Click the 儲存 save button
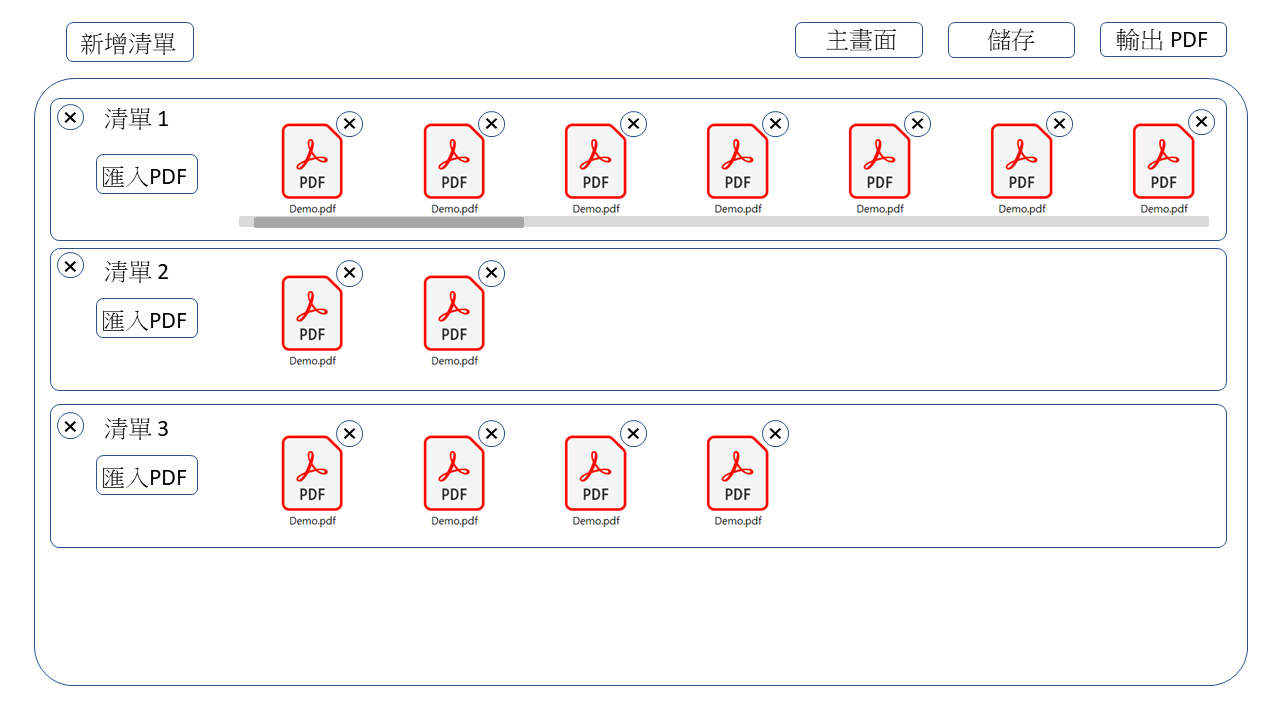1280x720 pixels. [1010, 40]
